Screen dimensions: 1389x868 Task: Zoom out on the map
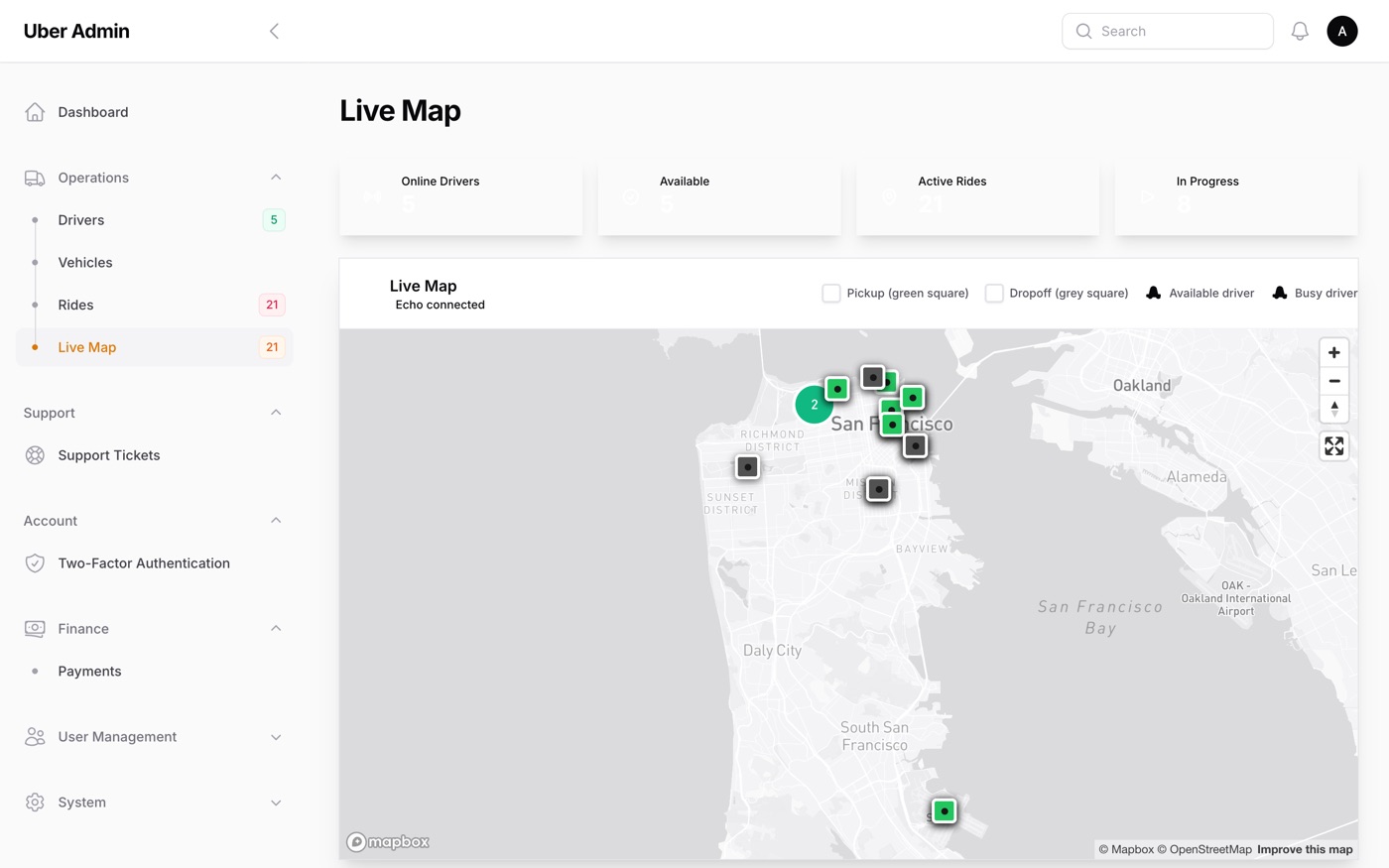point(1334,381)
